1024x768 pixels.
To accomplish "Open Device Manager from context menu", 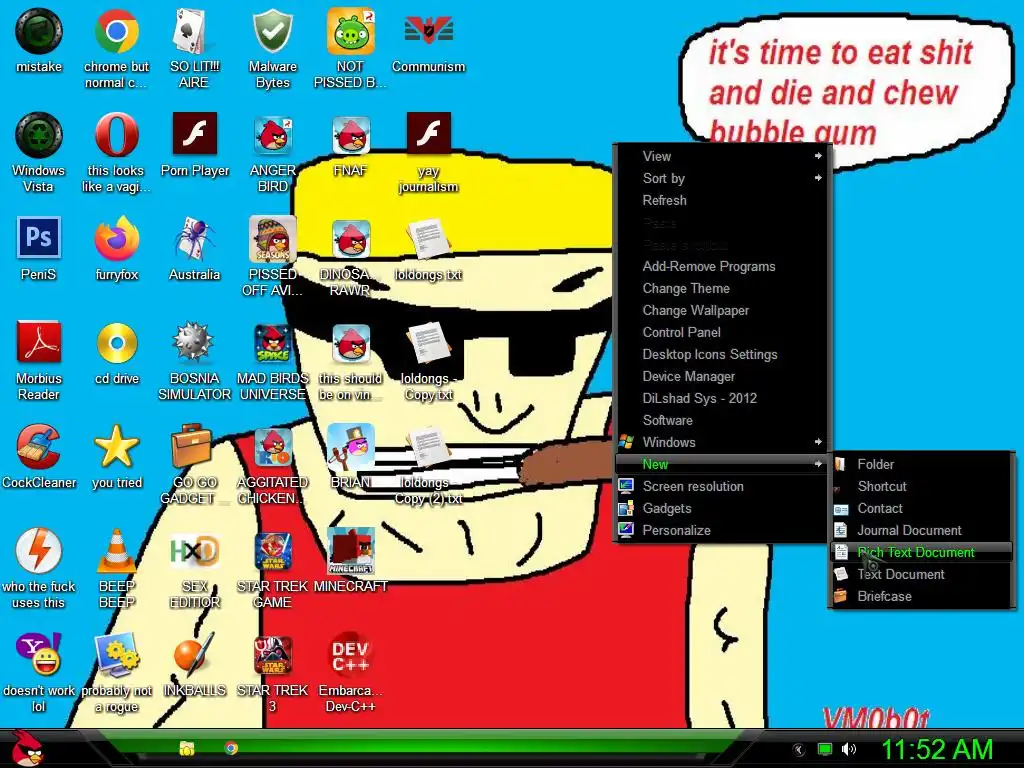I will [x=722, y=376].
